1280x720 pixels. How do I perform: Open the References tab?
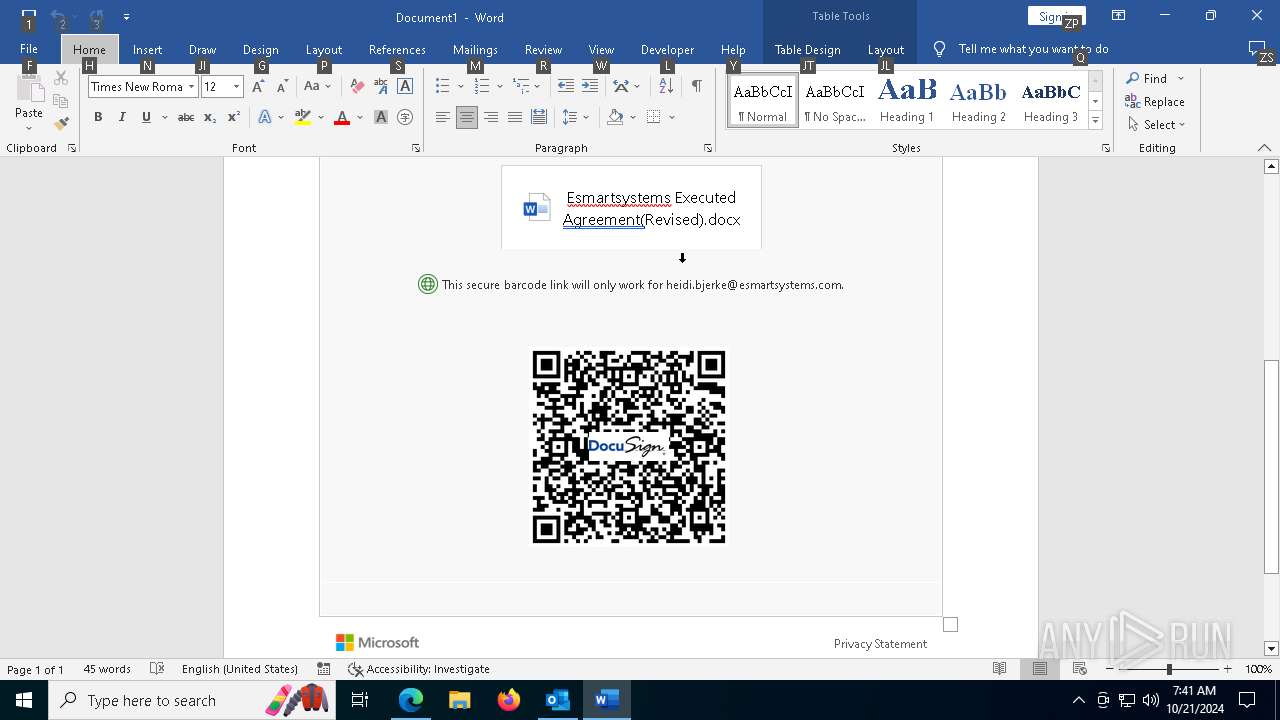[x=397, y=49]
